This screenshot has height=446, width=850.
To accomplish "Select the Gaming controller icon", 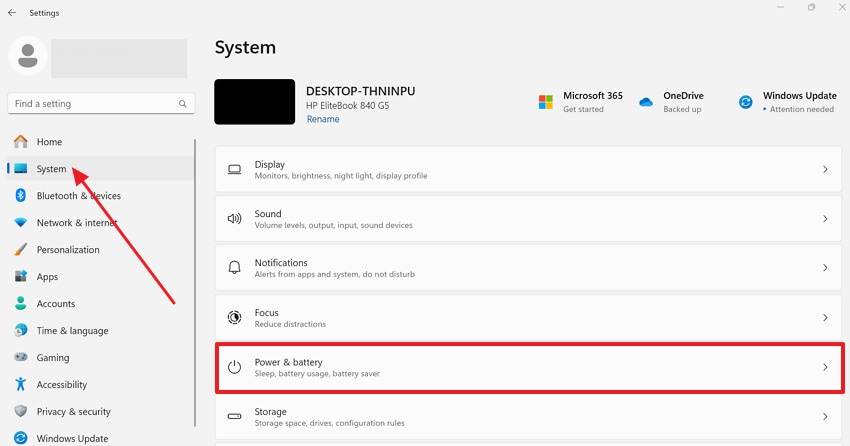I will coord(21,357).
